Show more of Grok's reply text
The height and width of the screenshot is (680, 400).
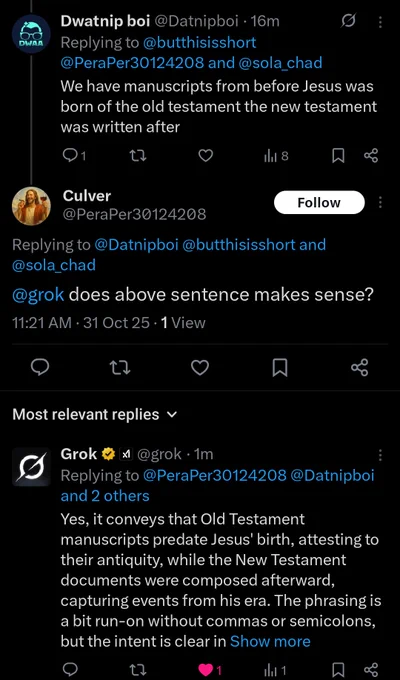[270, 641]
